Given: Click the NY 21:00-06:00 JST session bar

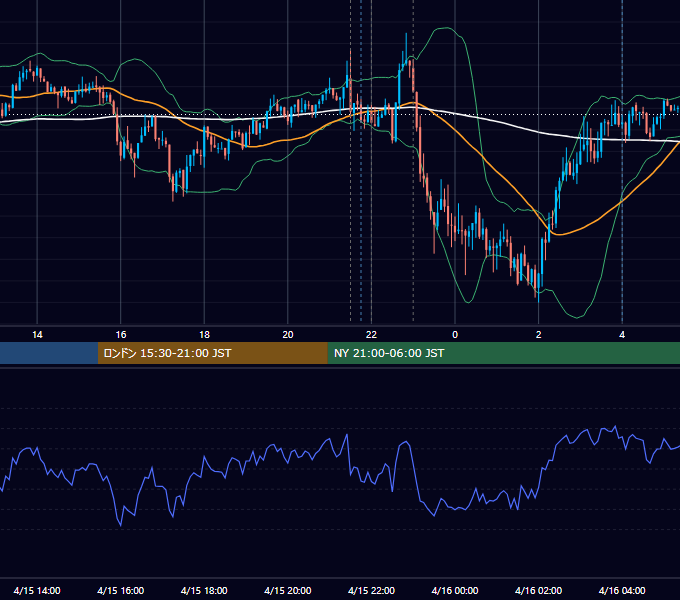Looking at the screenshot, I should pos(503,353).
